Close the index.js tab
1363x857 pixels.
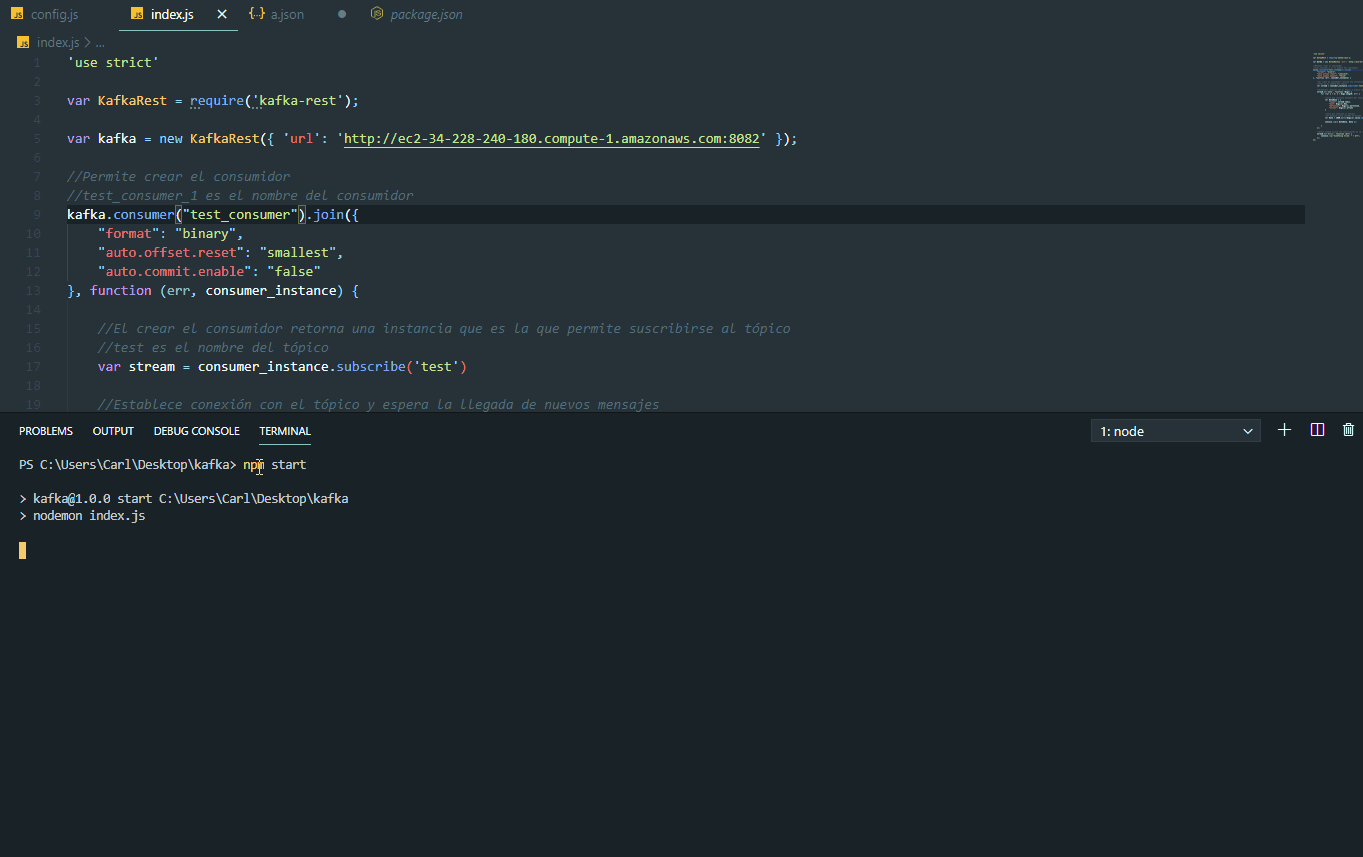pos(222,15)
